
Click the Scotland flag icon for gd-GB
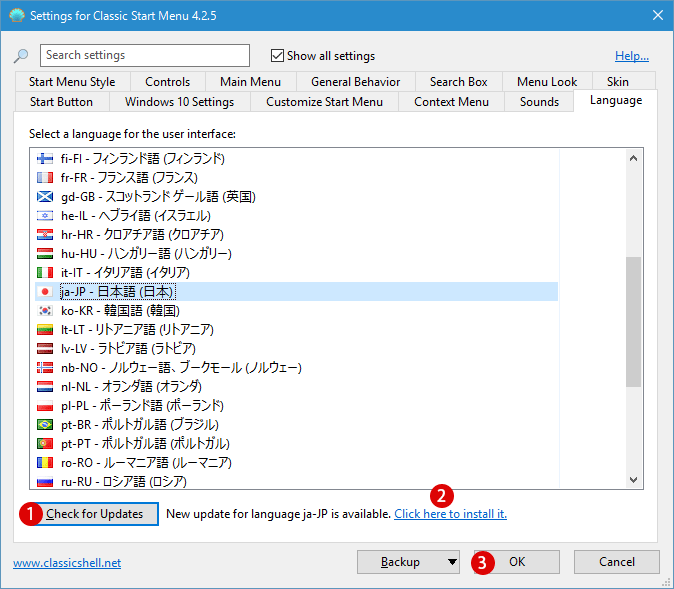45,196
